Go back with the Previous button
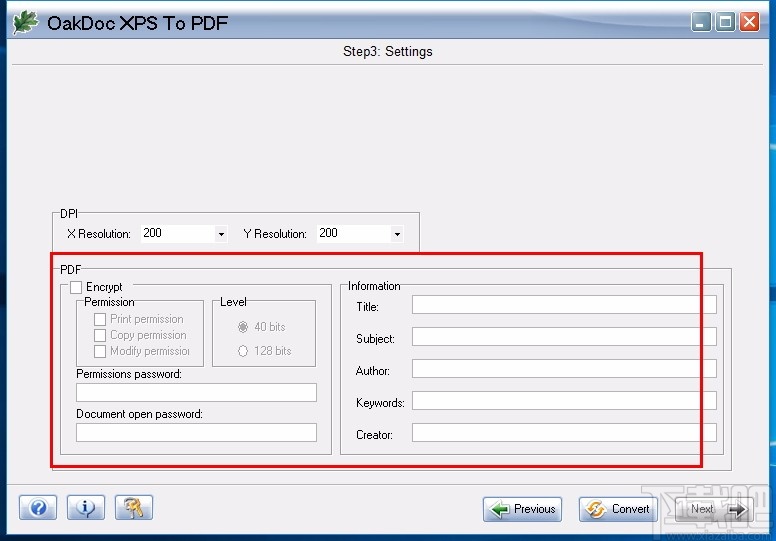The width and height of the screenshot is (776, 541). pos(522,509)
